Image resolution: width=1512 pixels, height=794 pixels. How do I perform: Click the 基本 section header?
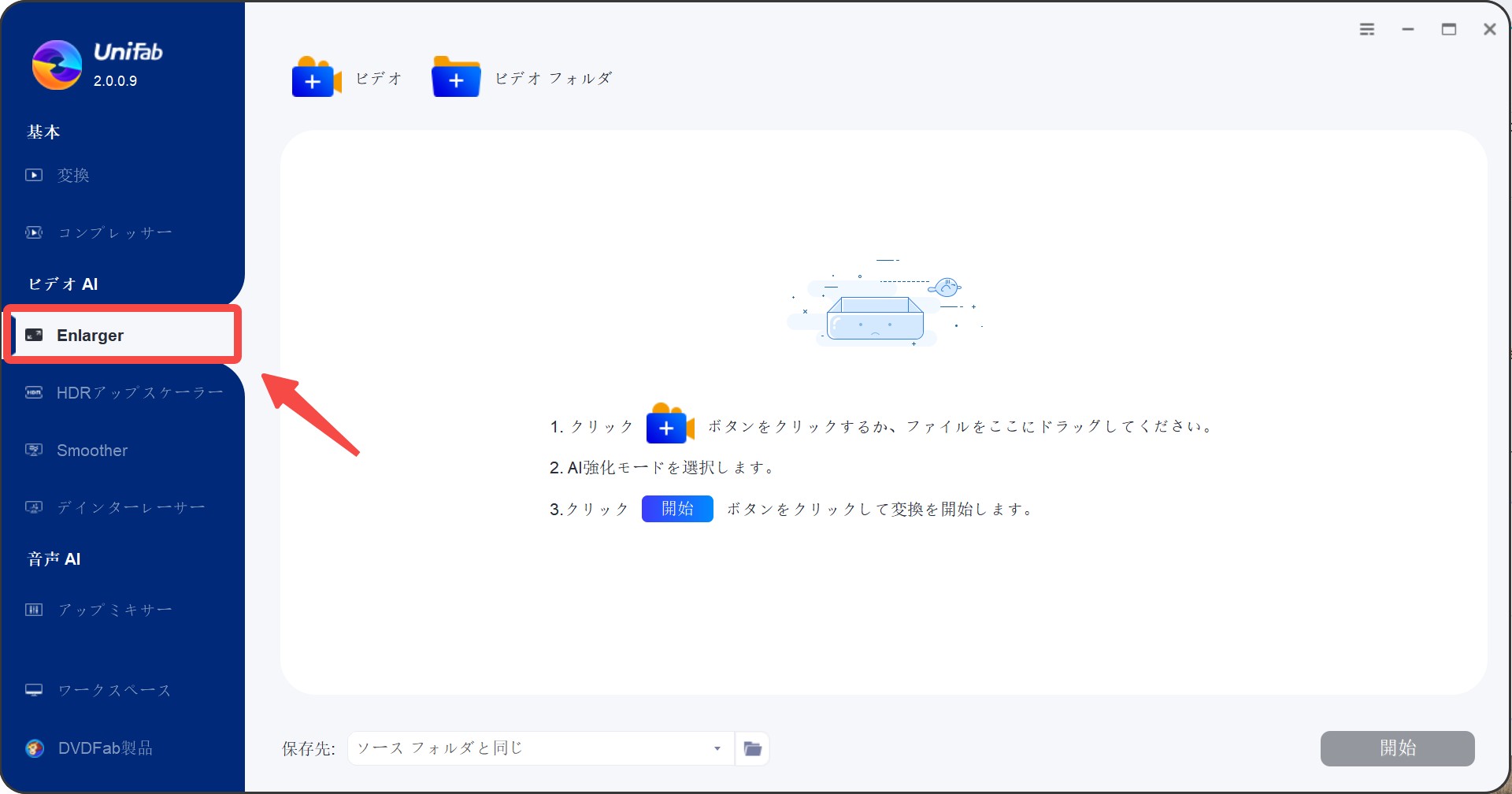coord(43,132)
